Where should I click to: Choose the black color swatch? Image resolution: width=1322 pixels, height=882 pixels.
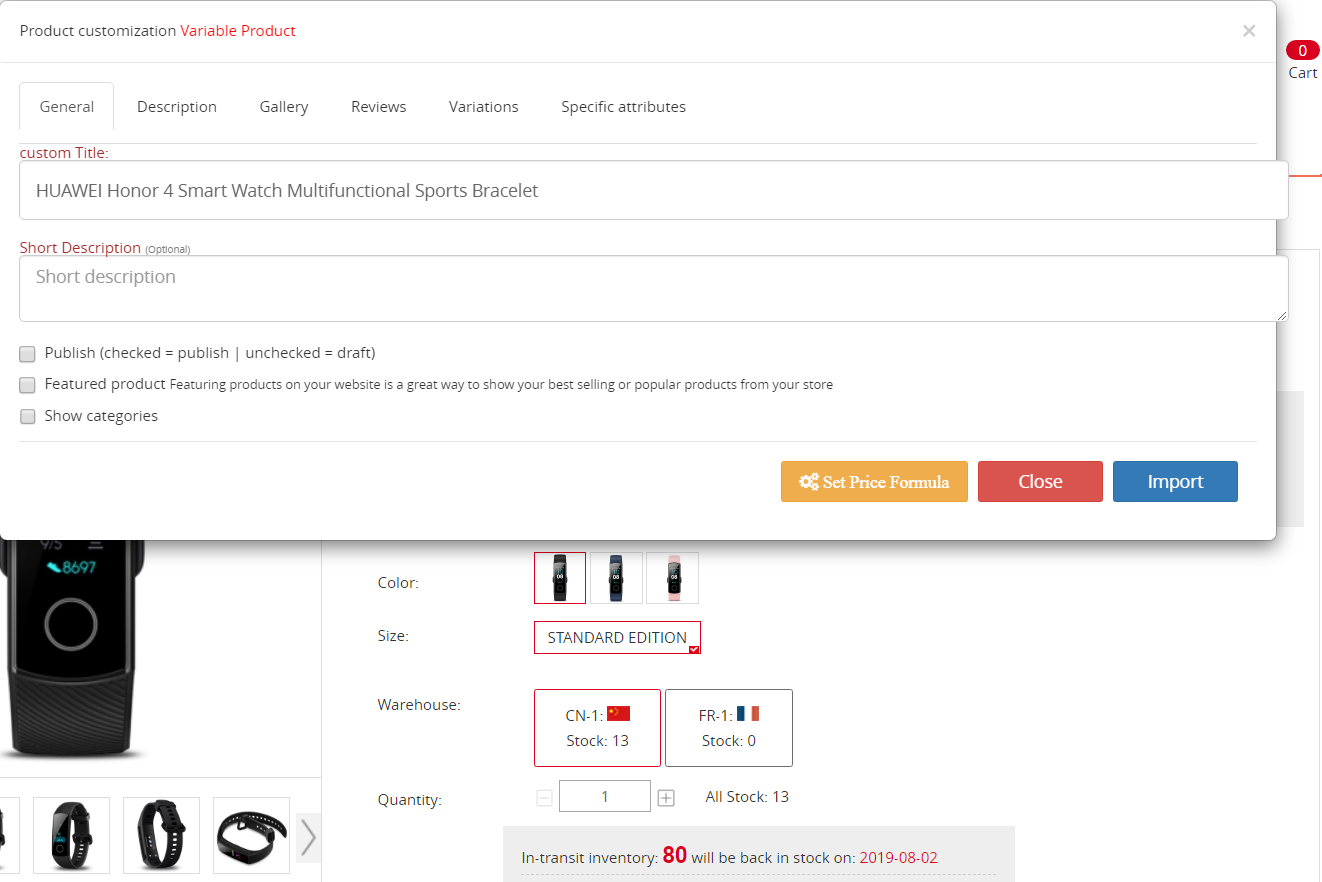pyautogui.click(x=560, y=578)
